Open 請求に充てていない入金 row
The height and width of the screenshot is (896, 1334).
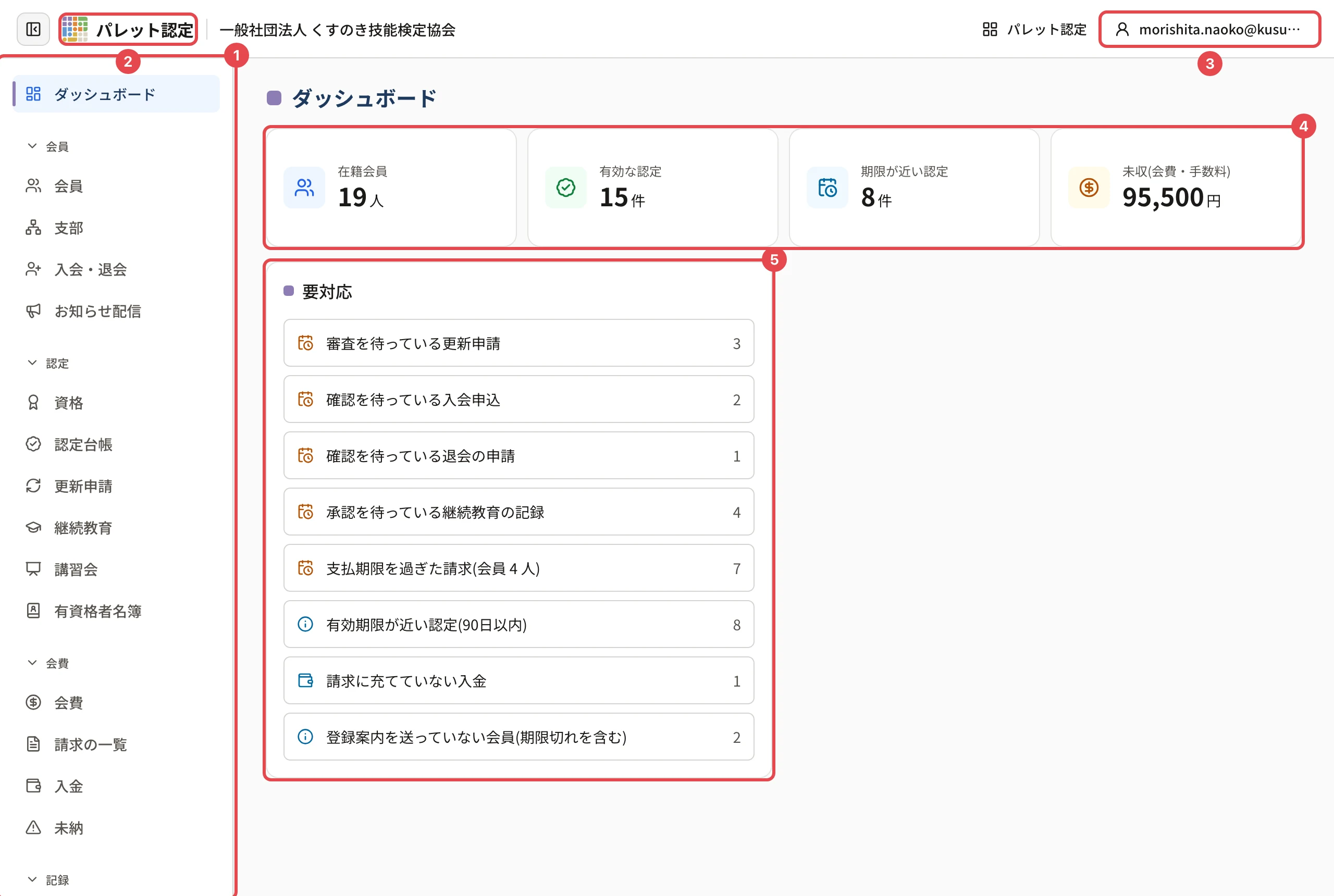[x=518, y=680]
